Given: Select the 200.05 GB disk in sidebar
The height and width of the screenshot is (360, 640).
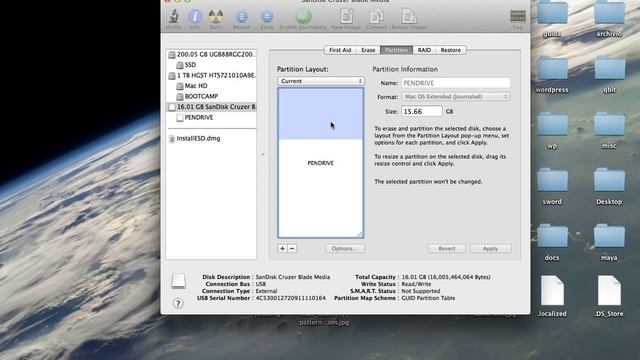Looking at the screenshot, I should (x=211, y=54).
